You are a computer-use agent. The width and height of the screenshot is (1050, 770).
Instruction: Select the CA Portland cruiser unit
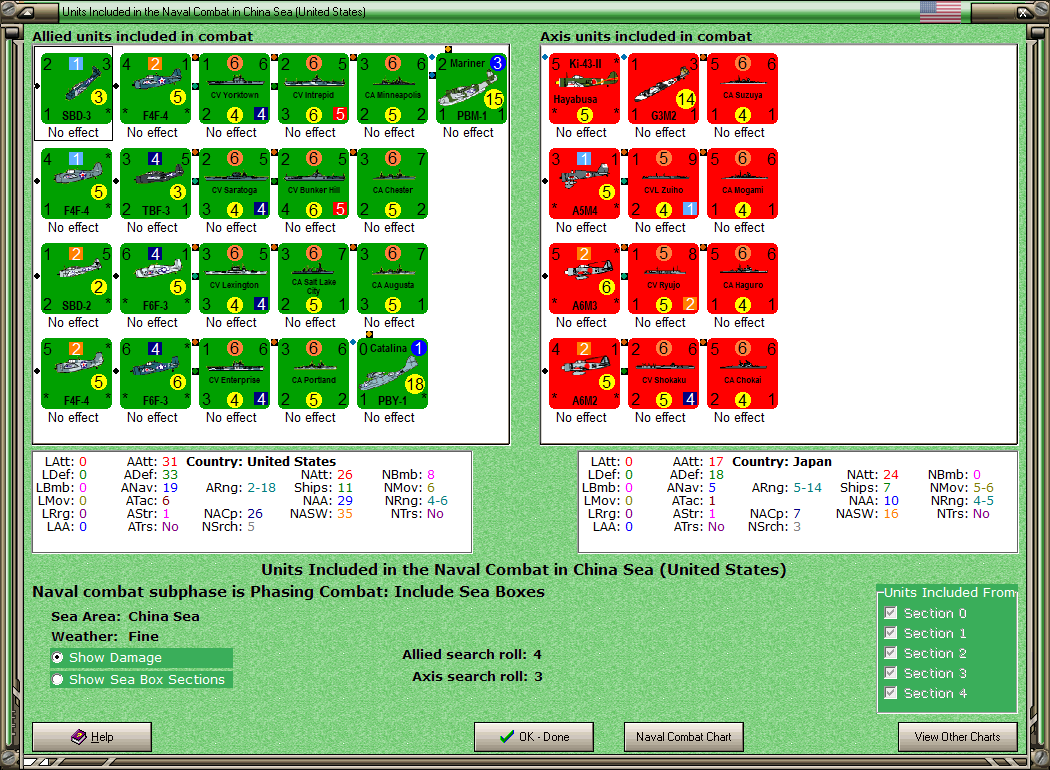point(313,374)
